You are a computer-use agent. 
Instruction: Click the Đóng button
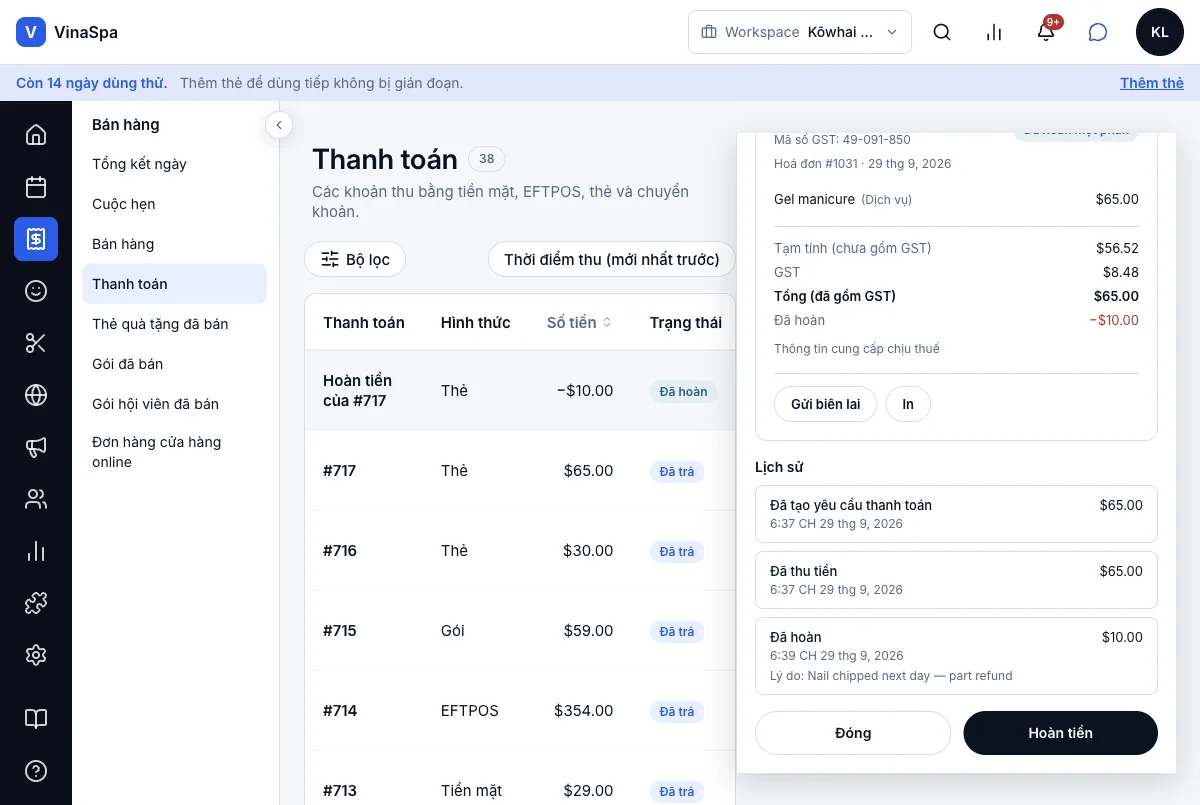853,733
